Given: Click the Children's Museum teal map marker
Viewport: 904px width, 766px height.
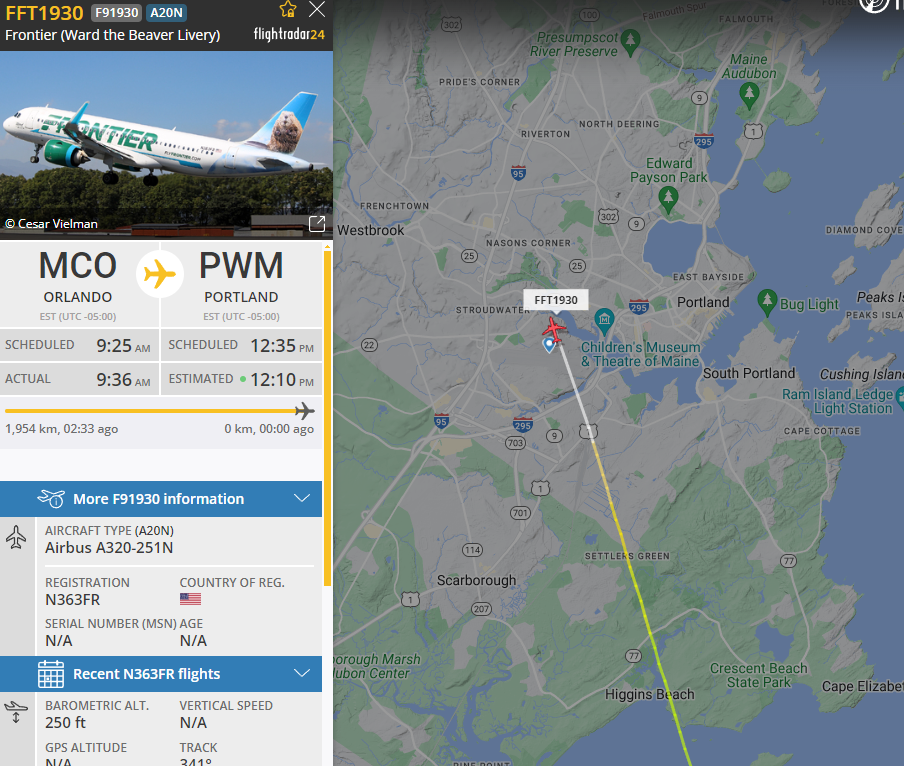Looking at the screenshot, I should point(604,322).
